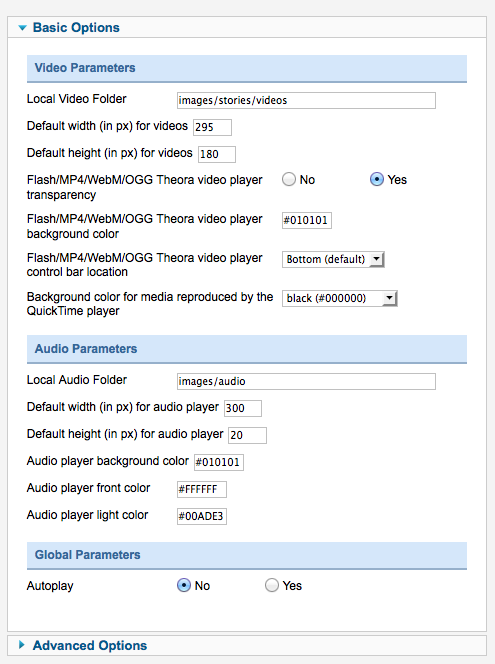
Task: Edit the audio player front color field
Action: (202, 489)
